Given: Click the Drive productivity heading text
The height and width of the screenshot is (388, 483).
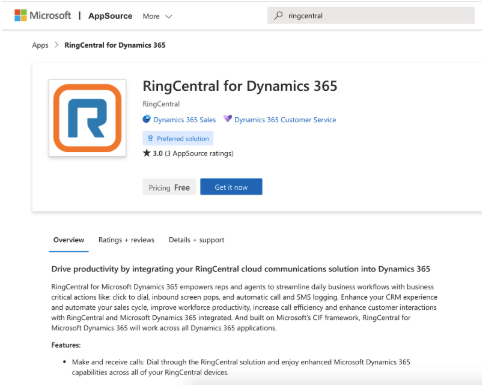Looking at the screenshot, I should (x=241, y=269).
